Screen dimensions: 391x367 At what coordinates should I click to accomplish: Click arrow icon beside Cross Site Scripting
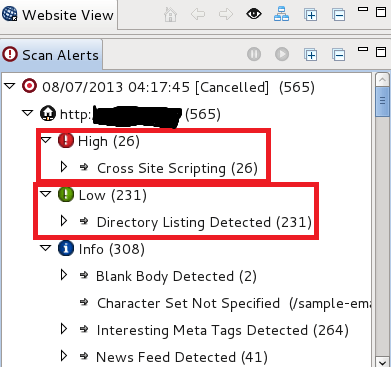tap(84, 167)
